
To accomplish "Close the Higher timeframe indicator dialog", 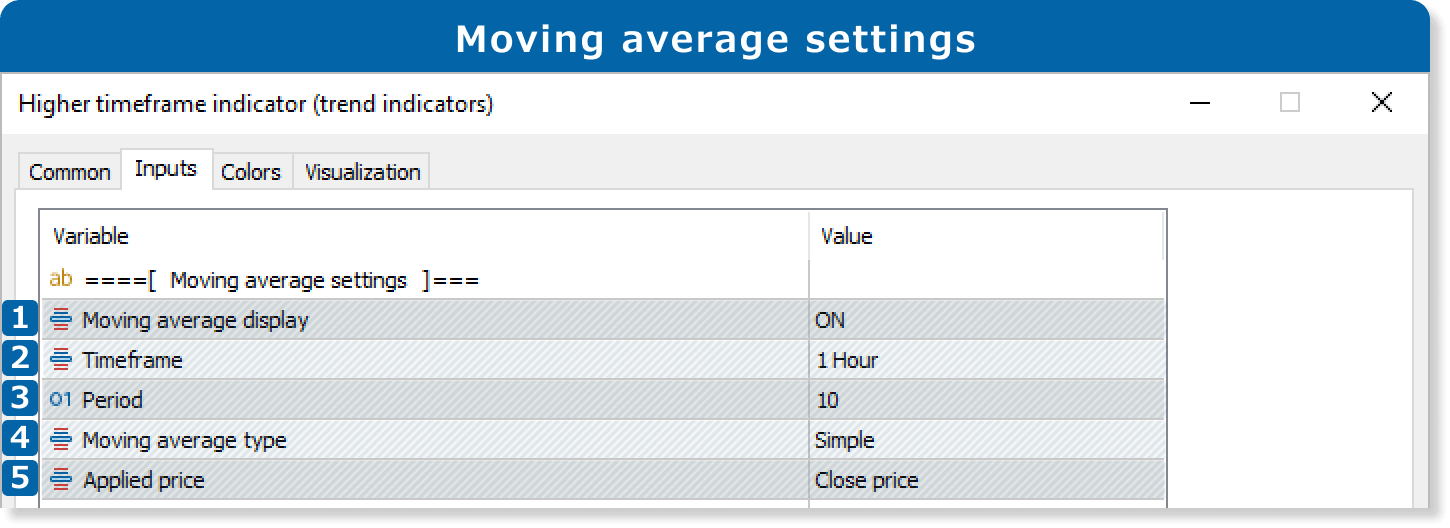I will (1381, 102).
